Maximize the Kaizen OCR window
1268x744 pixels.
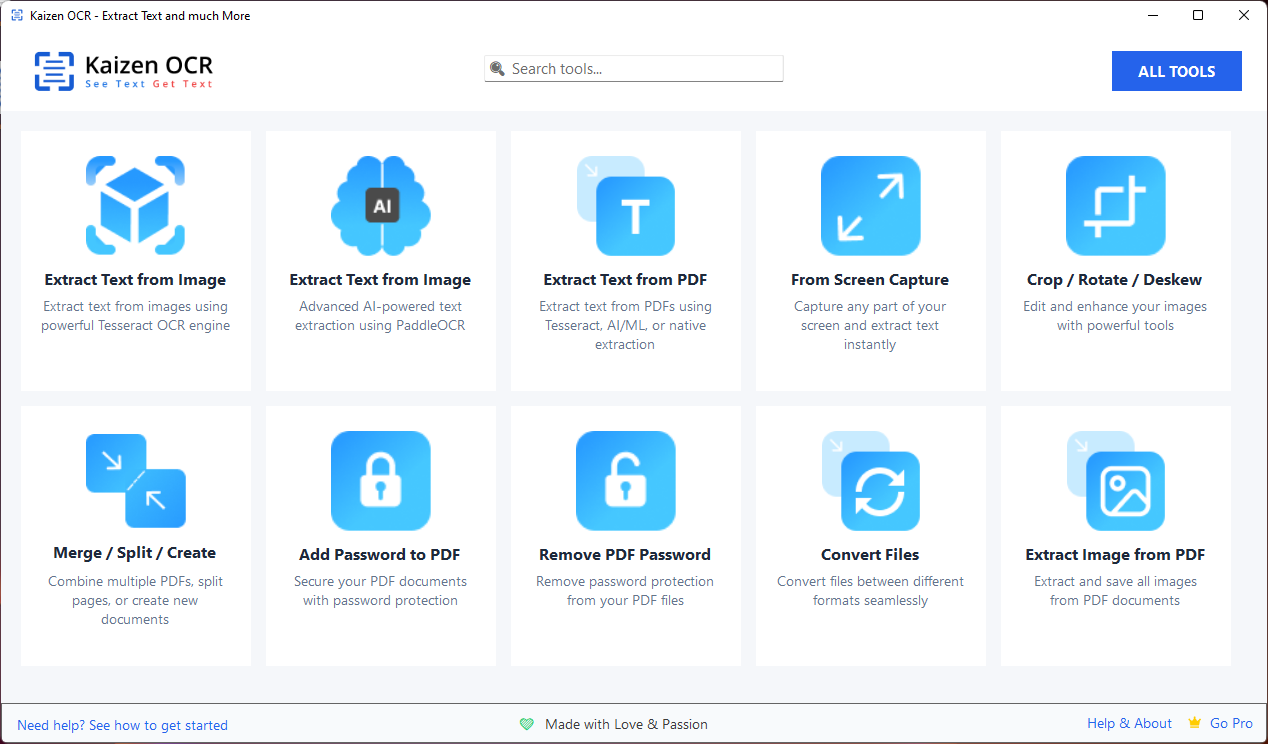pos(1198,15)
